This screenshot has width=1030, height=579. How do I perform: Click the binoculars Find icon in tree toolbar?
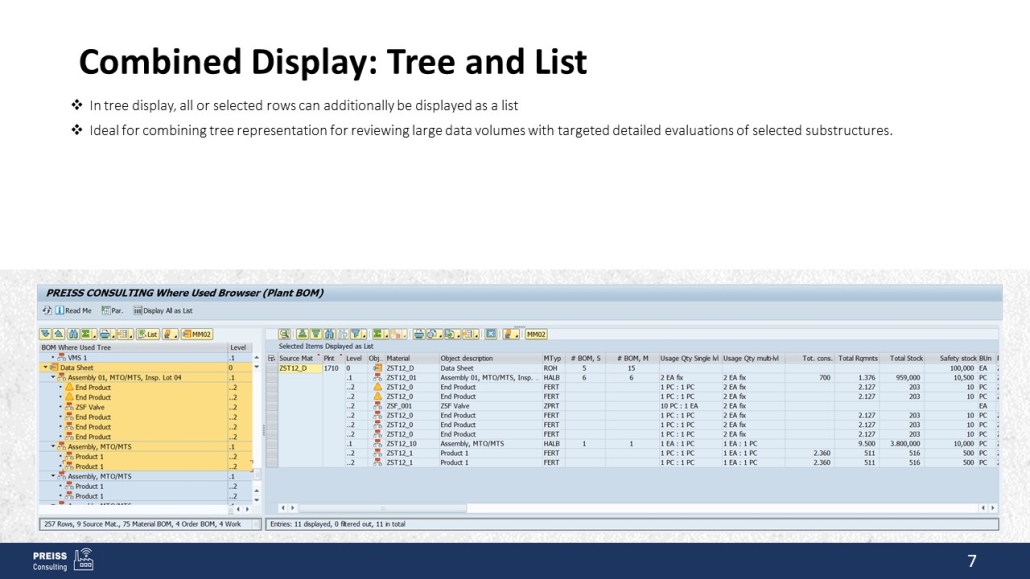click(74, 334)
